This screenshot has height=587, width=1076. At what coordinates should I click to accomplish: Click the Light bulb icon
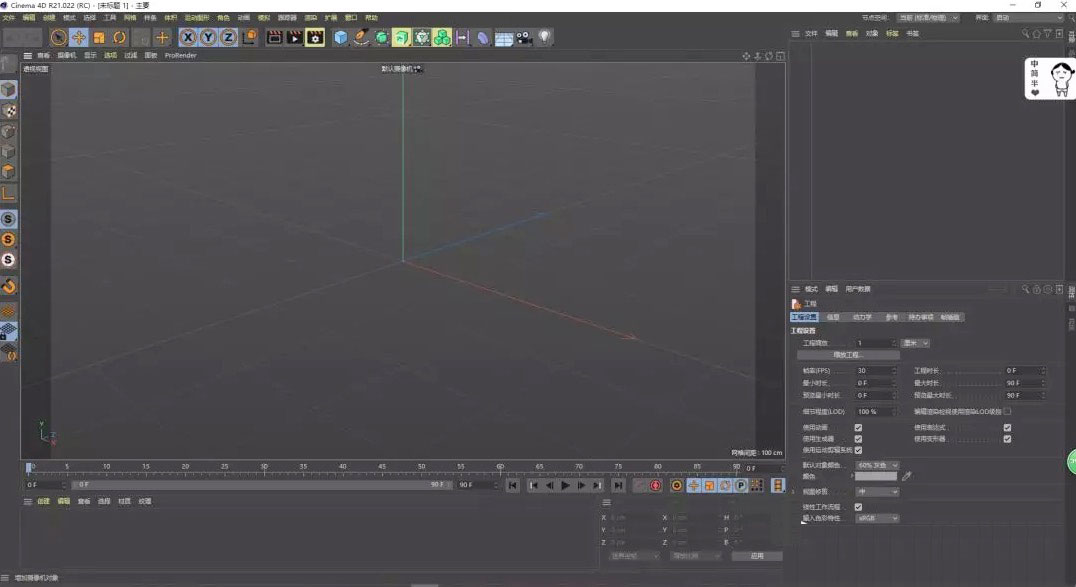545,37
